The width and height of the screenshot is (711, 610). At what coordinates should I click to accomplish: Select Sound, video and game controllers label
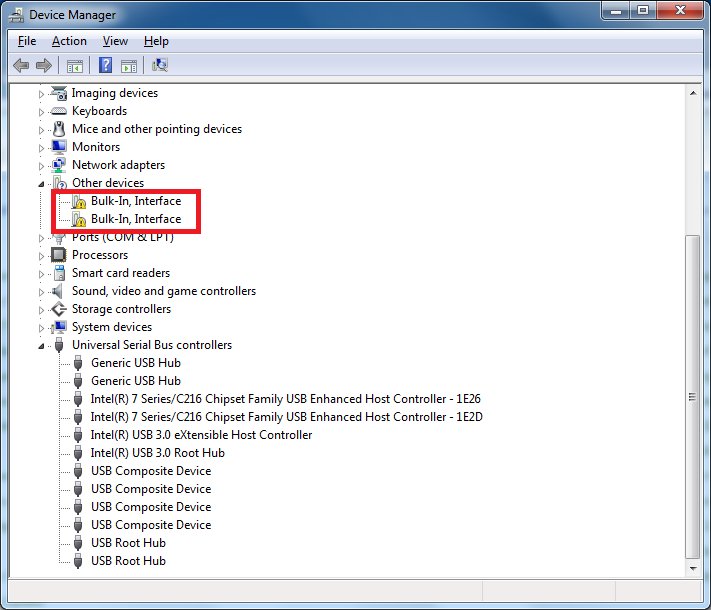(164, 291)
